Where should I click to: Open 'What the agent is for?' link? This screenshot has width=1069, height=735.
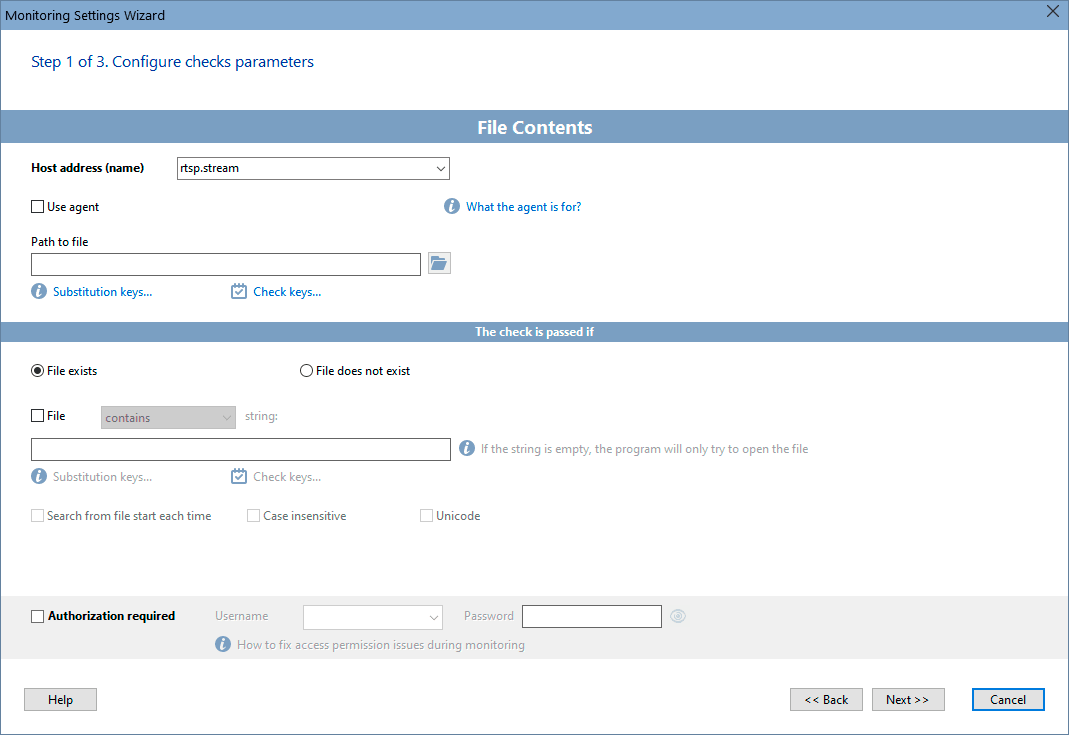[523, 207]
